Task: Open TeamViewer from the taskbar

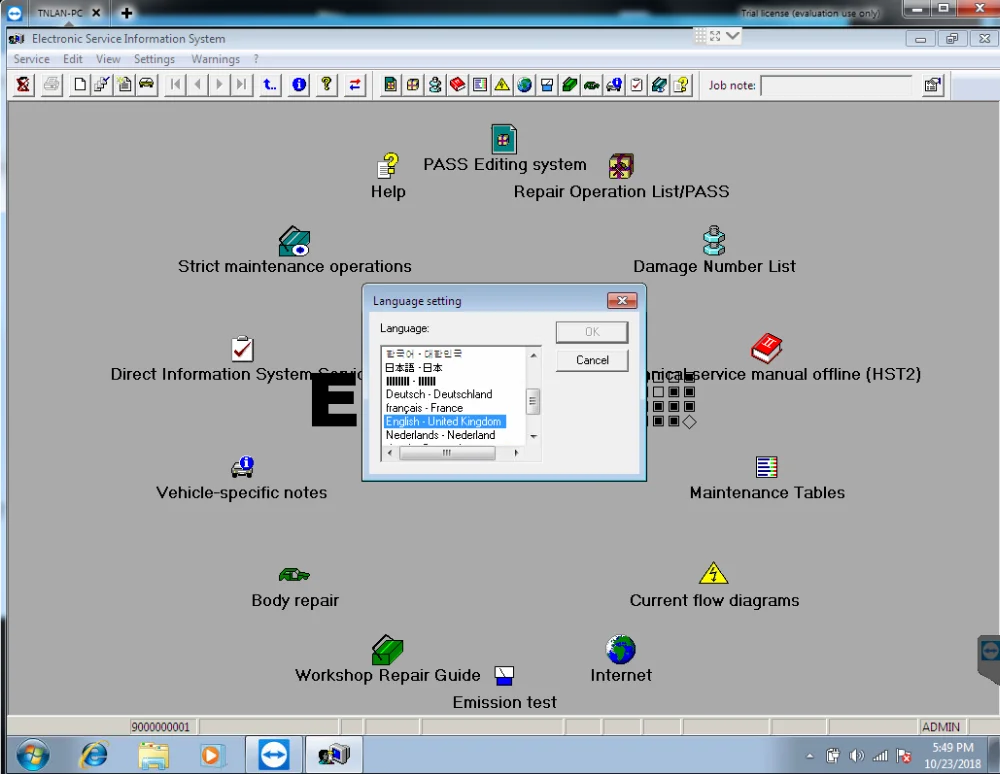Action: point(274,756)
